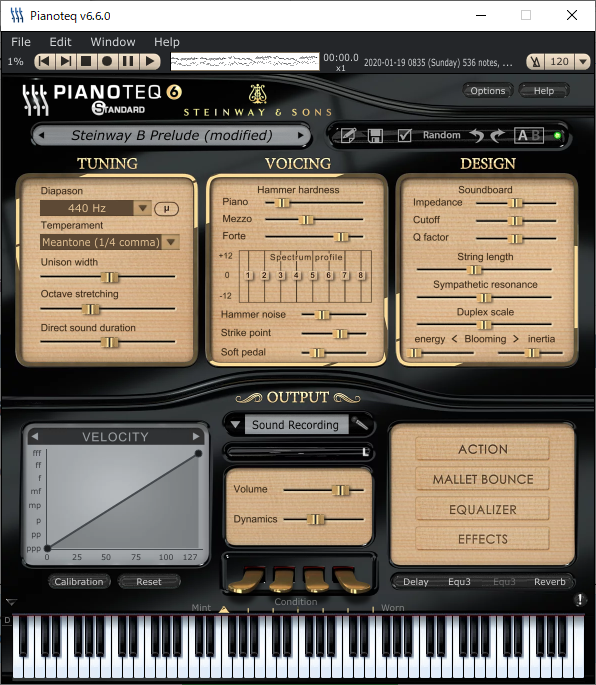
Task: Open the MALLET BOUNCE panel
Action: 482,479
